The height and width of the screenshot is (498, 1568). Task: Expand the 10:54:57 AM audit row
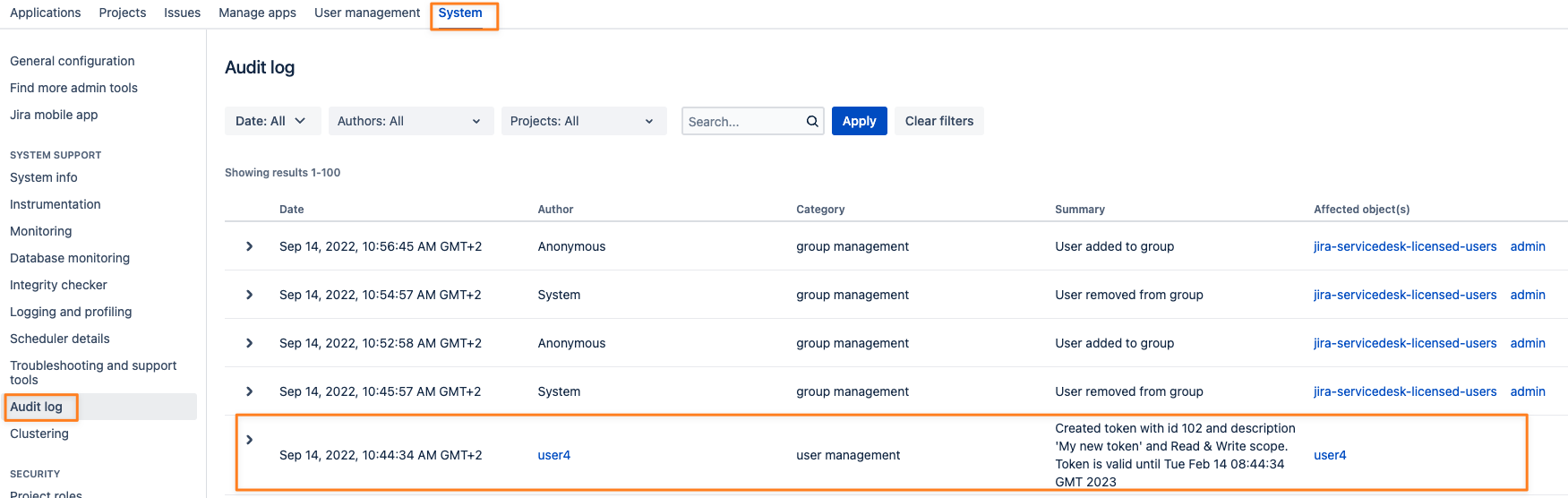click(249, 295)
